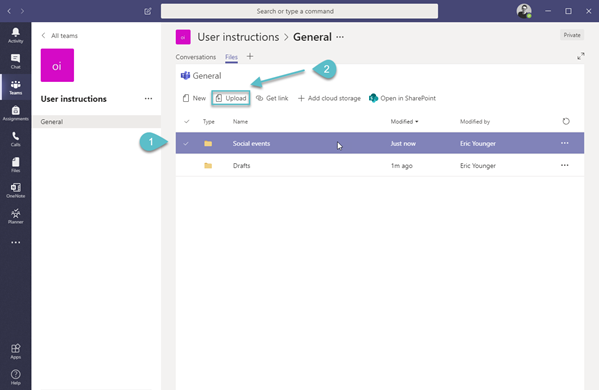Screen dimensions: 599x390
Task: Click the Private label badge
Action: click(x=572, y=35)
